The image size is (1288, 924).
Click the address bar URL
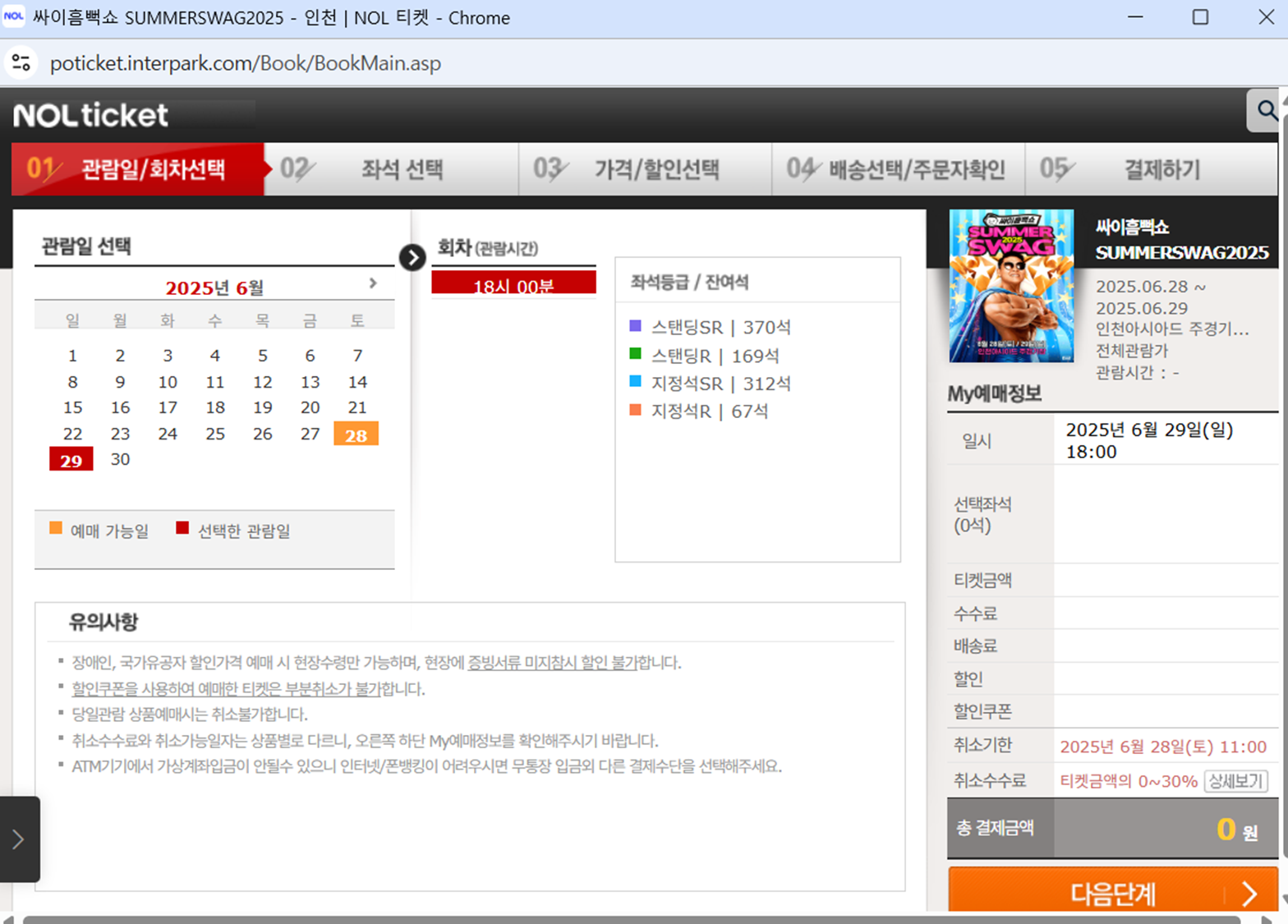tap(246, 63)
